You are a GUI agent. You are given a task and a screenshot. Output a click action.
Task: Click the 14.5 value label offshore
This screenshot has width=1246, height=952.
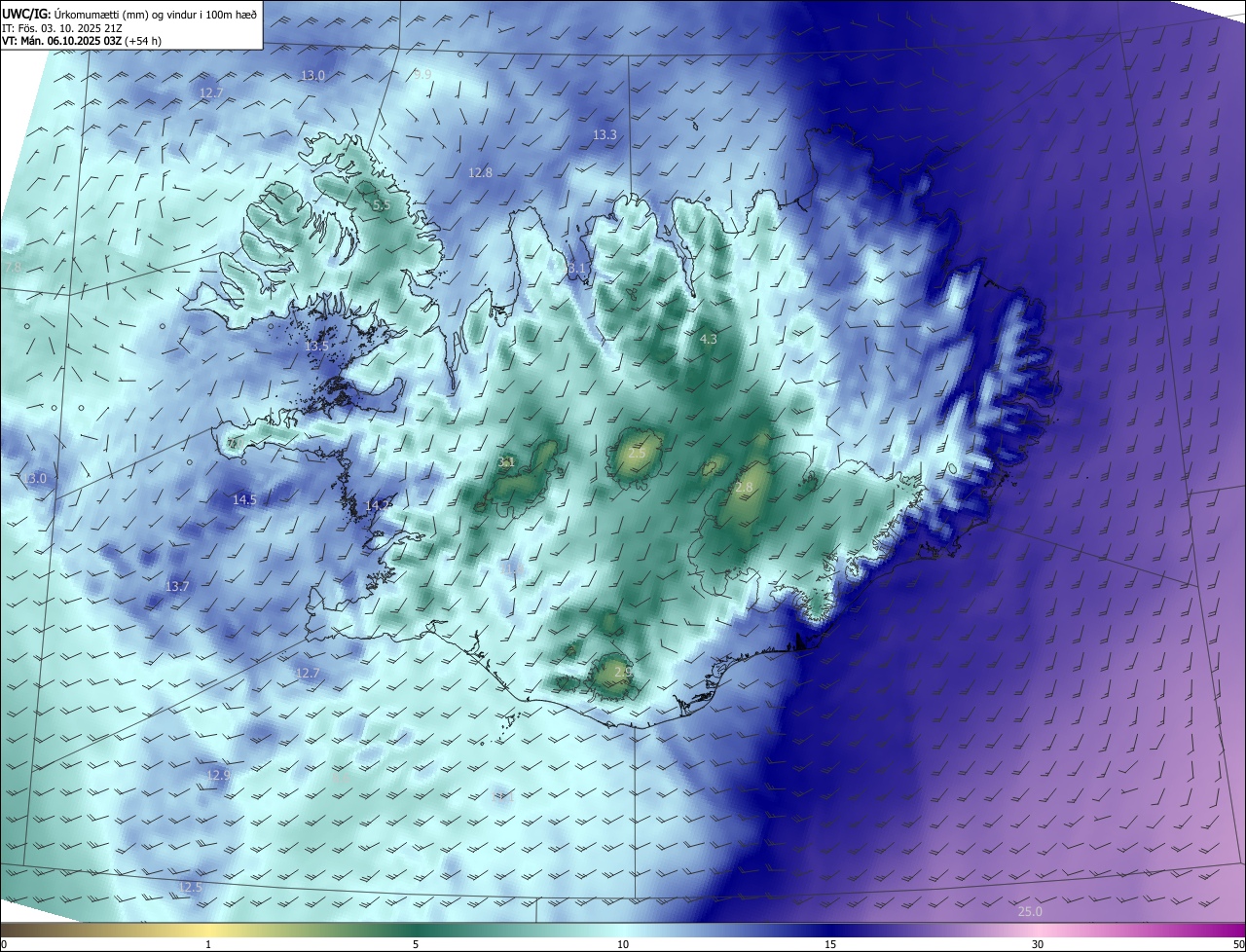tap(244, 499)
